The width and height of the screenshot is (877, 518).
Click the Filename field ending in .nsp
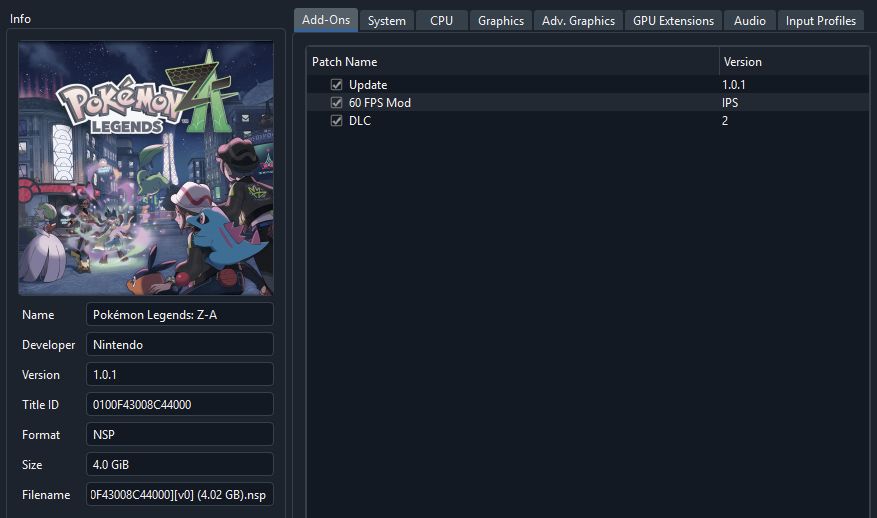pos(180,495)
